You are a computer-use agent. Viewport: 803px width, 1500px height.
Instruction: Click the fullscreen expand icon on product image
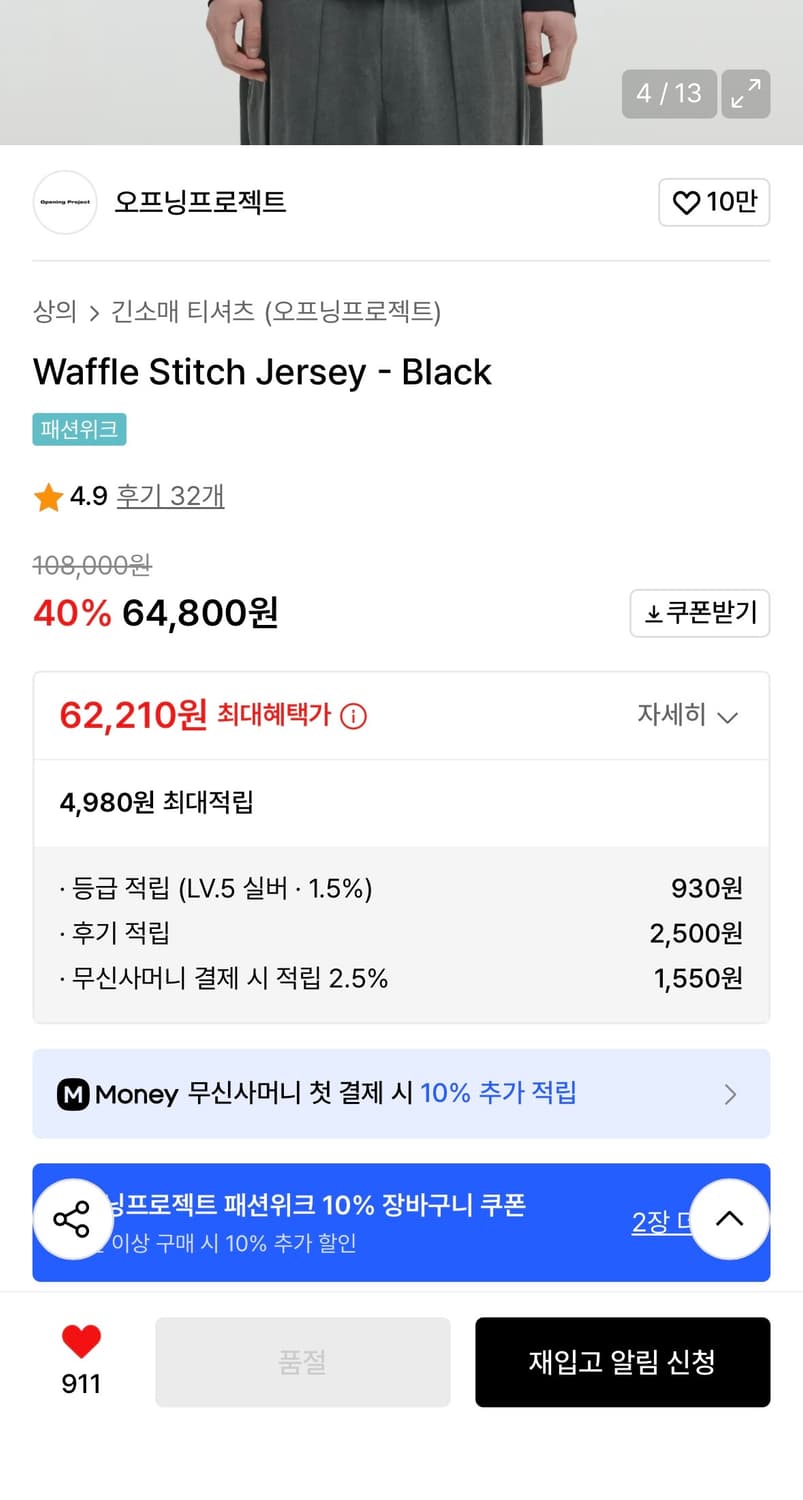pos(745,93)
